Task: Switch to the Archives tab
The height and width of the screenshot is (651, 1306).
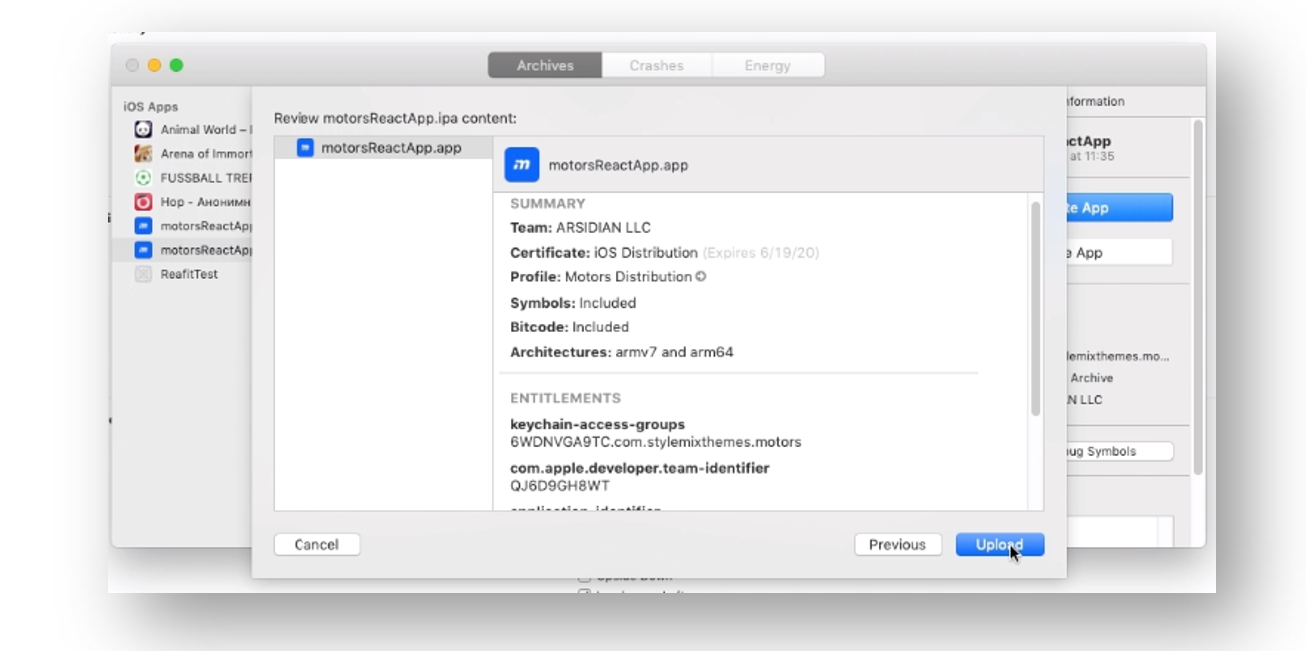Action: 545,66
